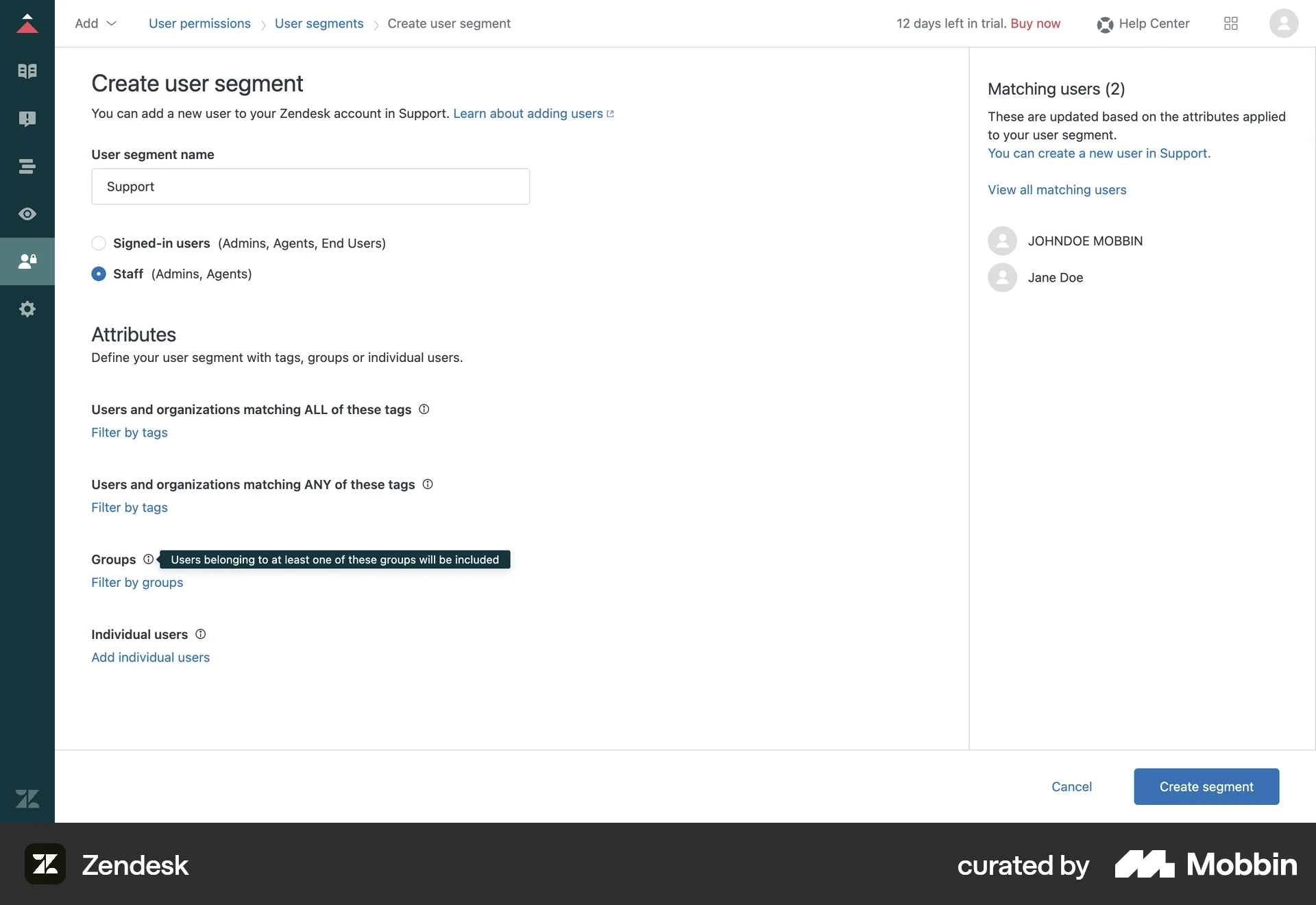Click the Create segment button
The image size is (1316, 905).
[x=1206, y=786]
